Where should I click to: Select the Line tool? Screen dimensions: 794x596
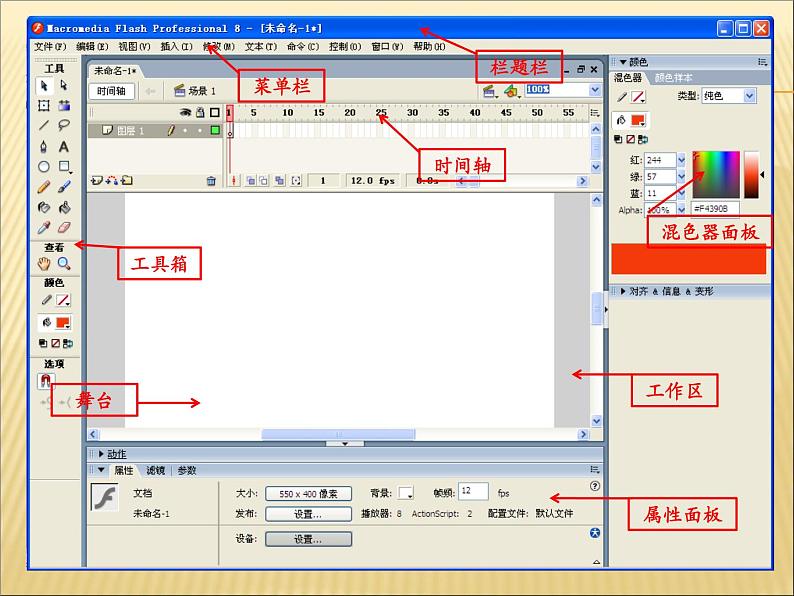click(x=44, y=125)
